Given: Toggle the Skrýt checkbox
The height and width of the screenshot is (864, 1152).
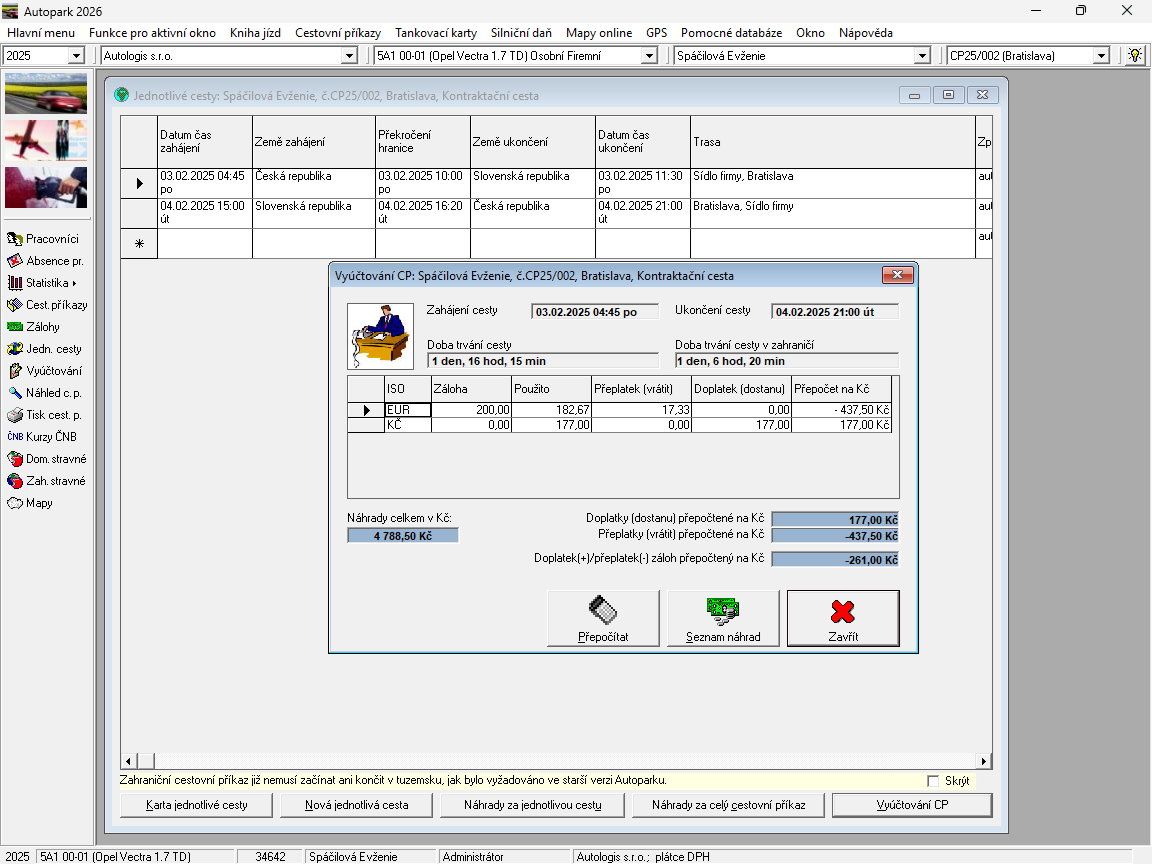Looking at the screenshot, I should coord(933,780).
